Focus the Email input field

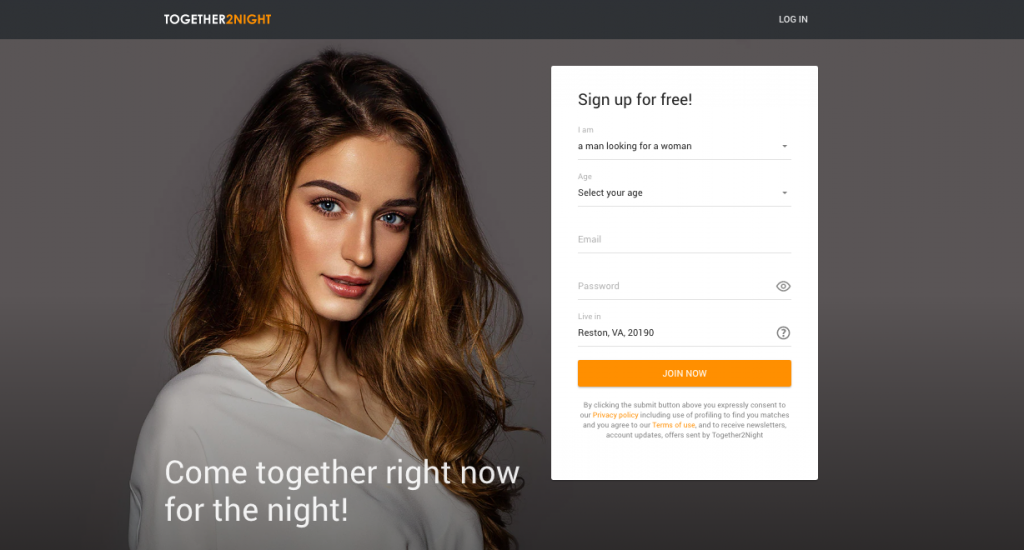[684, 240]
